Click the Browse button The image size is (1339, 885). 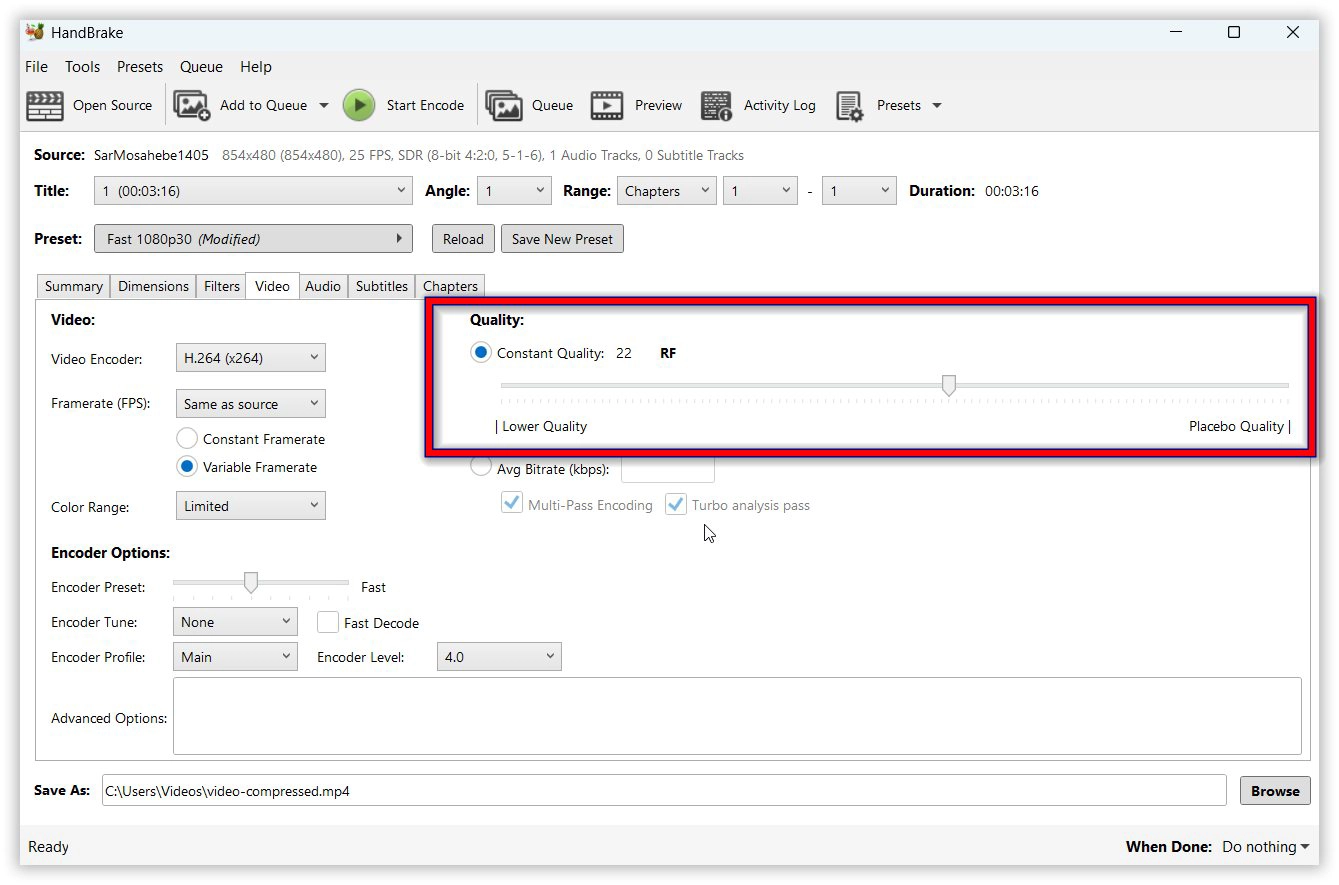tap(1275, 791)
